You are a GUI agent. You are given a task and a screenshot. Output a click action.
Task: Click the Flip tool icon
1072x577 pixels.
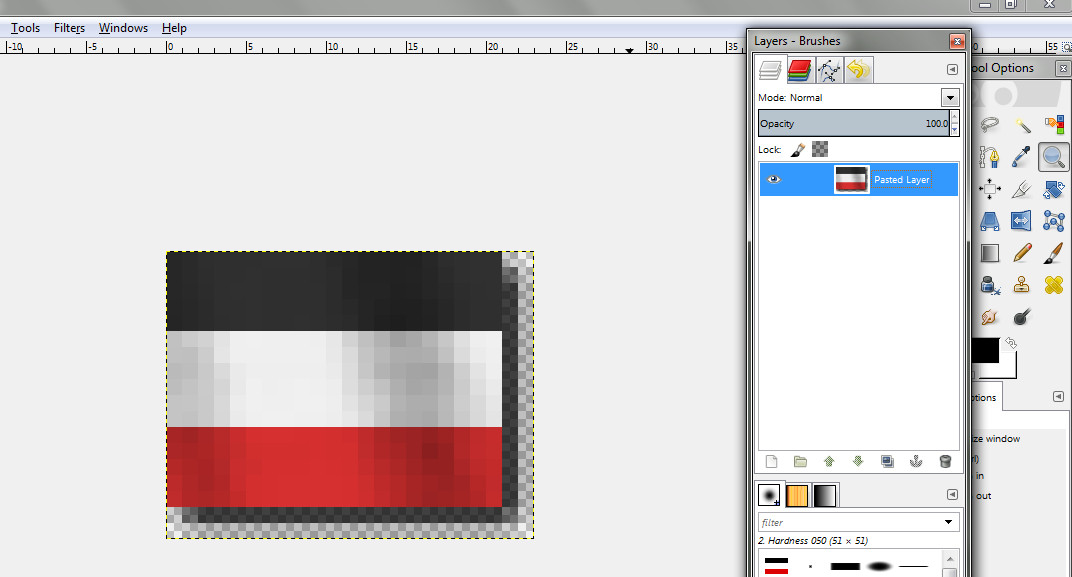pyautogui.click(x=1021, y=220)
